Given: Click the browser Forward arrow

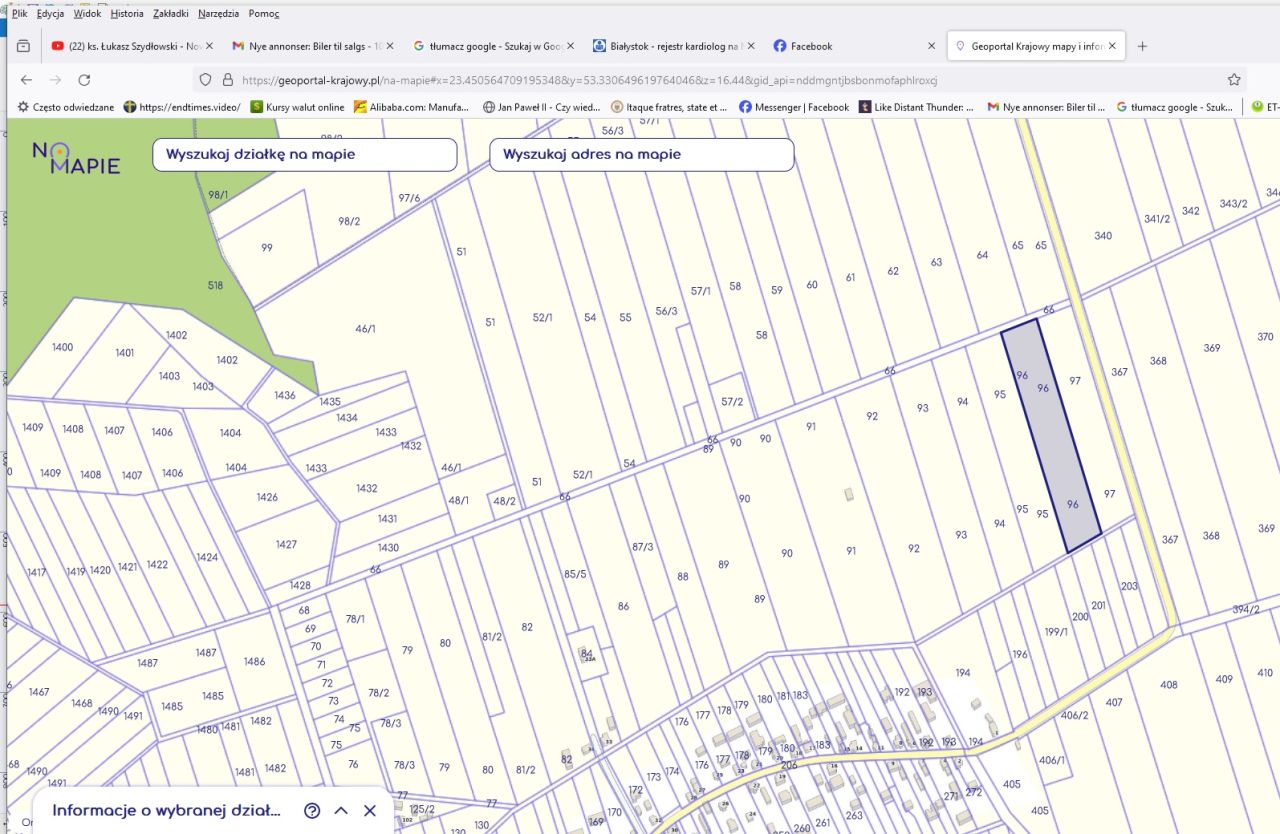Looking at the screenshot, I should pyautogui.click(x=55, y=80).
